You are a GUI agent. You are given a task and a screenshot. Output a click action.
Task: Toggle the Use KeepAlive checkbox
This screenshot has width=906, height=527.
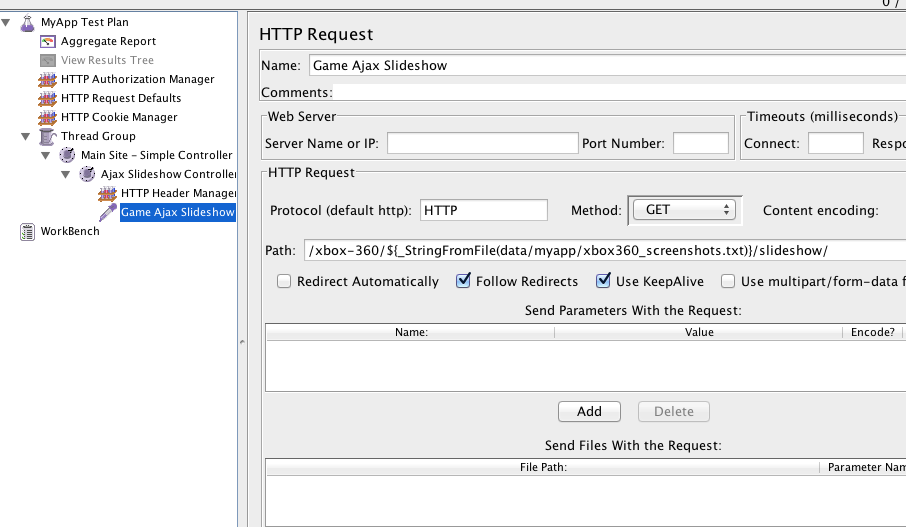coord(603,282)
